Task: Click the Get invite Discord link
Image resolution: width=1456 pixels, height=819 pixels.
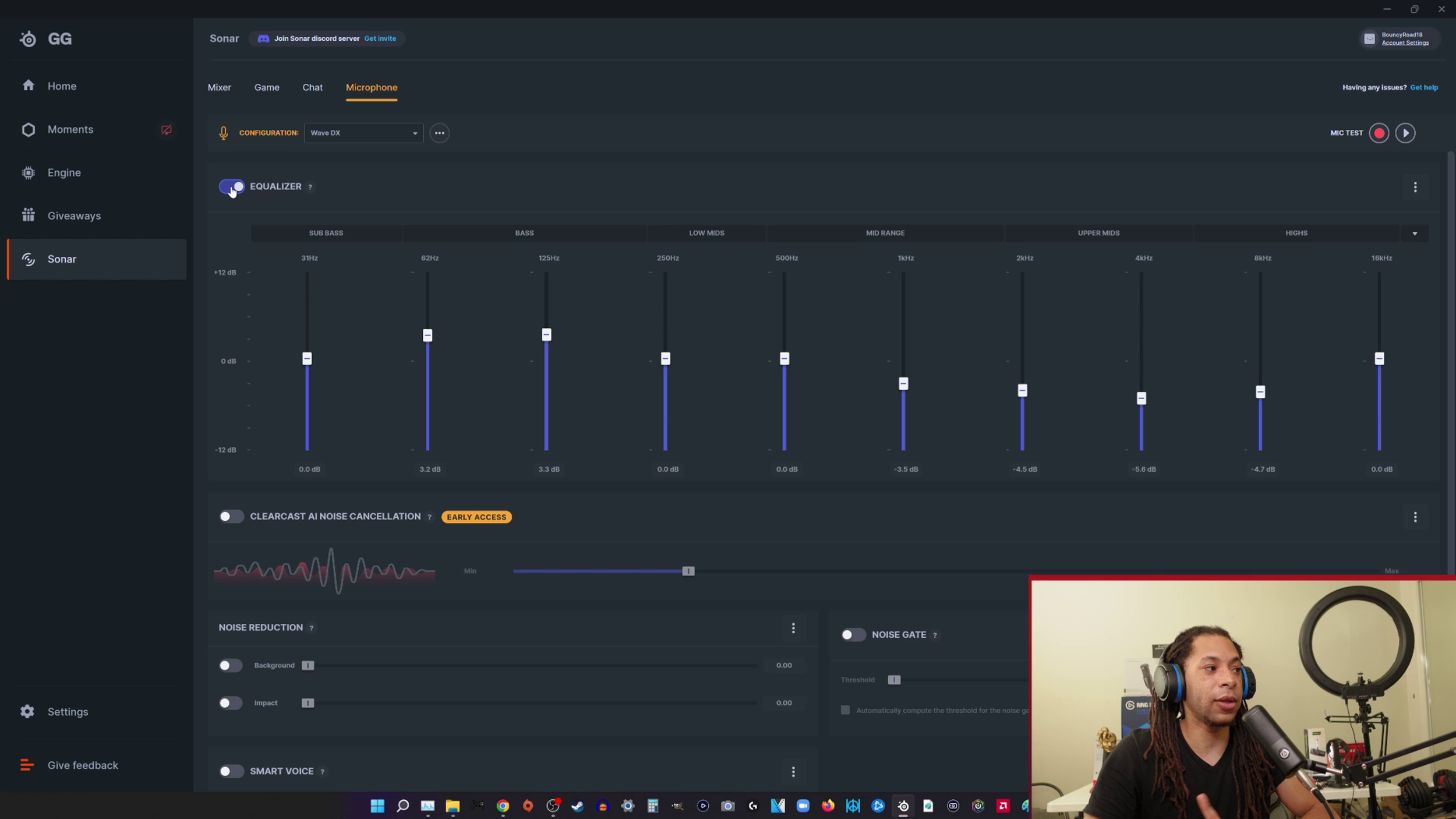Action: pos(380,38)
